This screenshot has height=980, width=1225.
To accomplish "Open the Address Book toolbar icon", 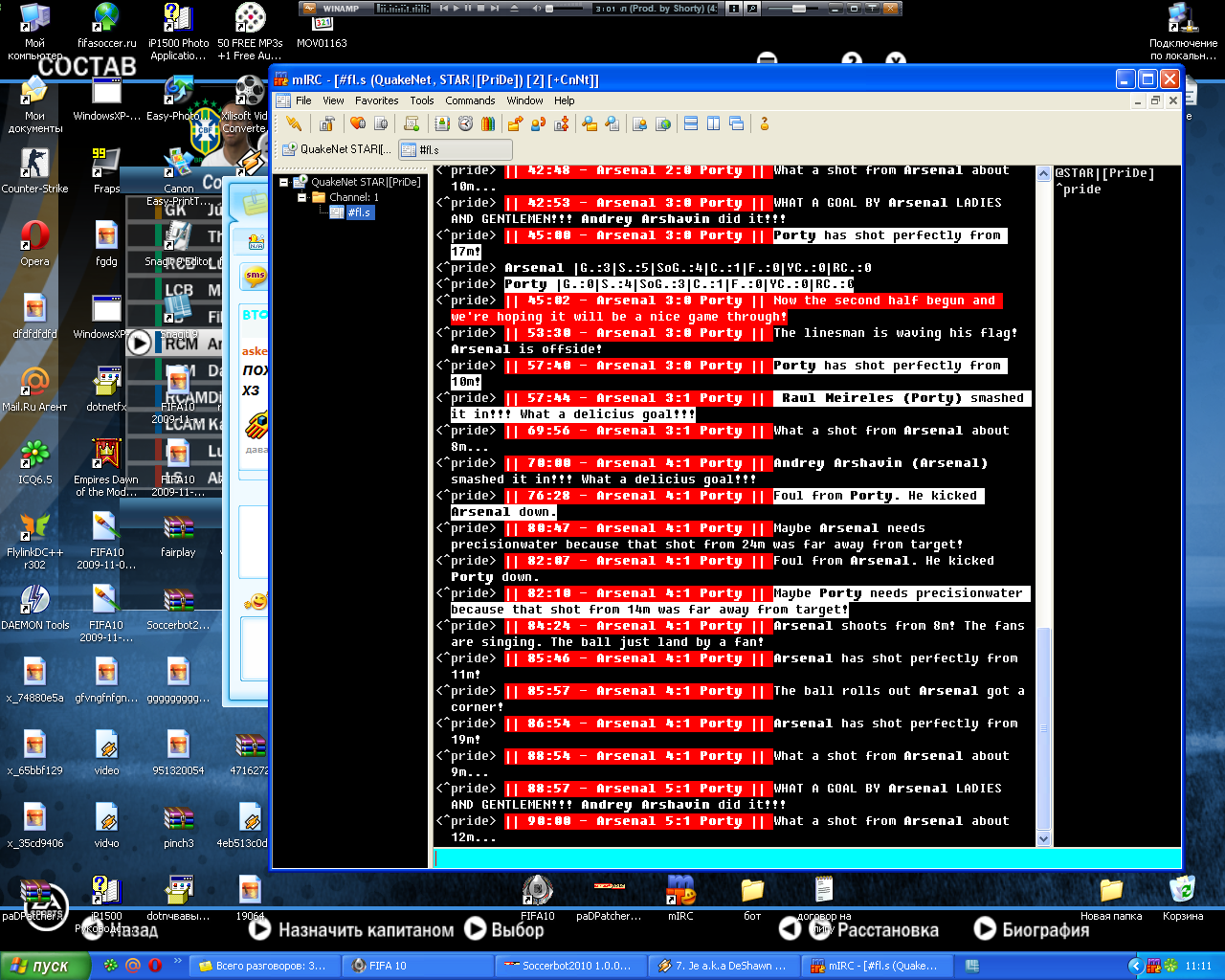I will pos(442,123).
